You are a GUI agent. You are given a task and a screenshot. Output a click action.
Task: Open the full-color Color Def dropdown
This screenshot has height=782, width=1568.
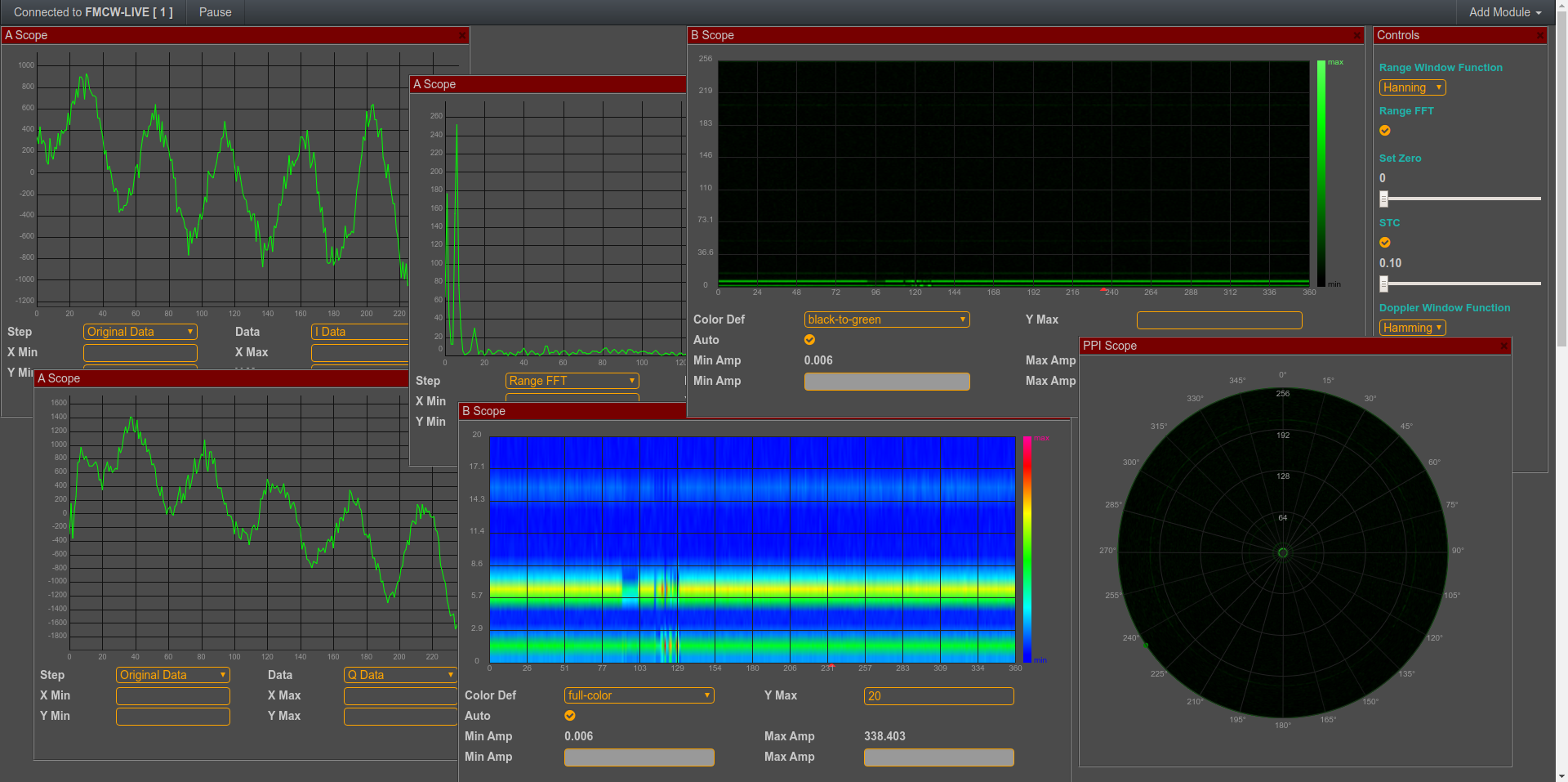tap(639, 695)
